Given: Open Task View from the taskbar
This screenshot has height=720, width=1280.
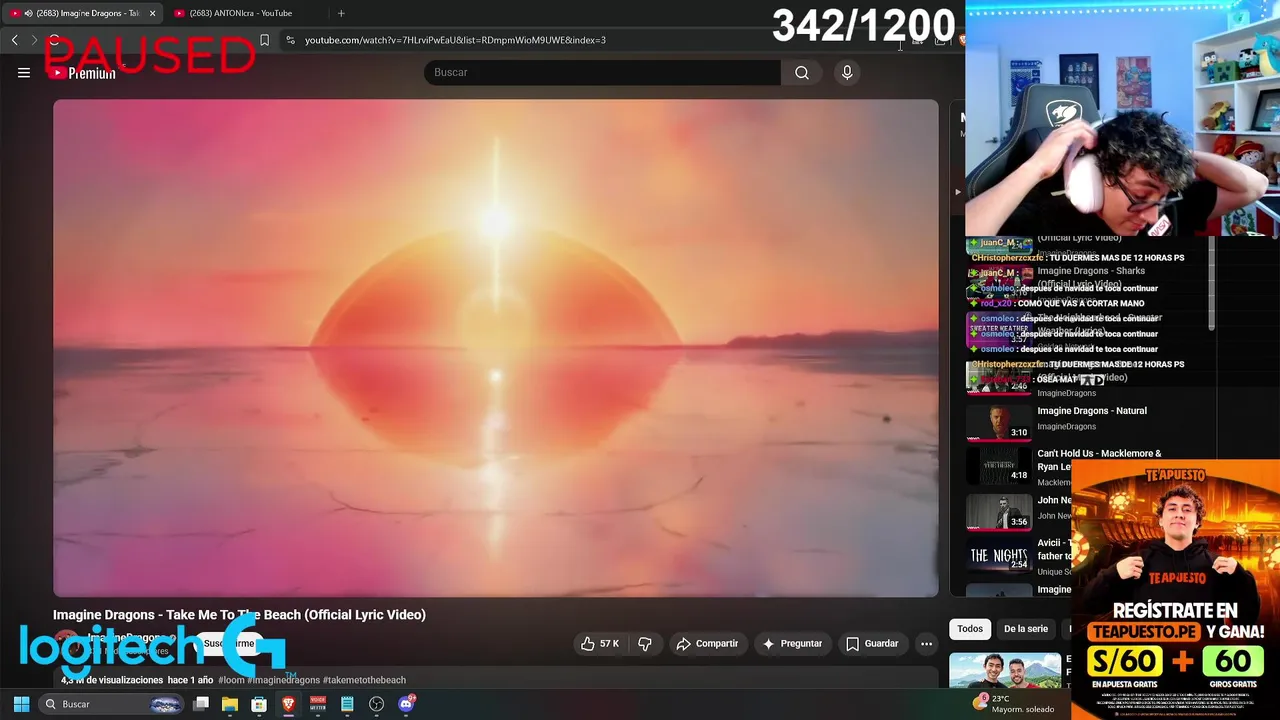Looking at the screenshot, I should (x=201, y=704).
